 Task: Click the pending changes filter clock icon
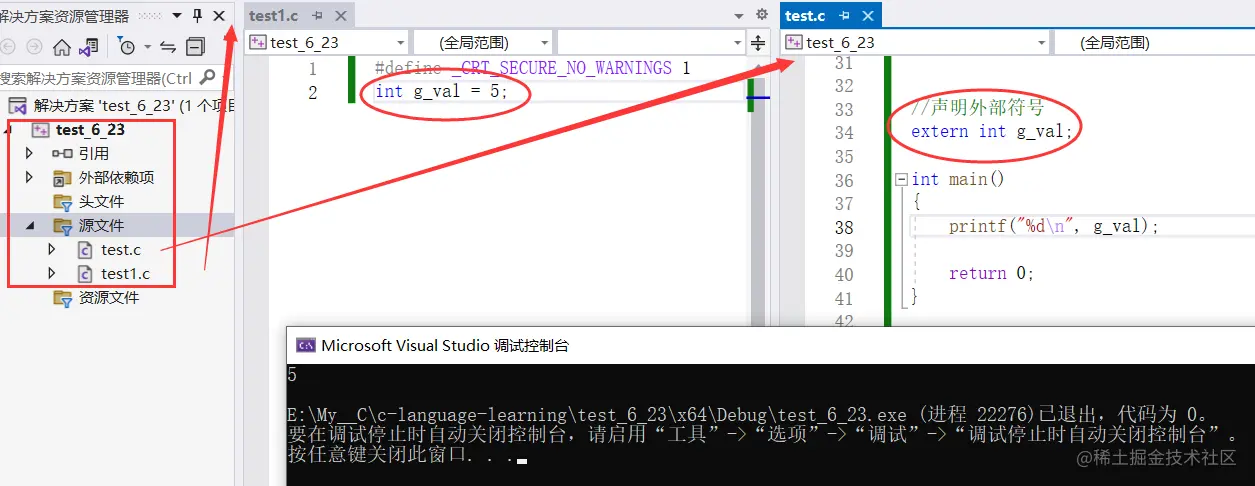pos(127,47)
